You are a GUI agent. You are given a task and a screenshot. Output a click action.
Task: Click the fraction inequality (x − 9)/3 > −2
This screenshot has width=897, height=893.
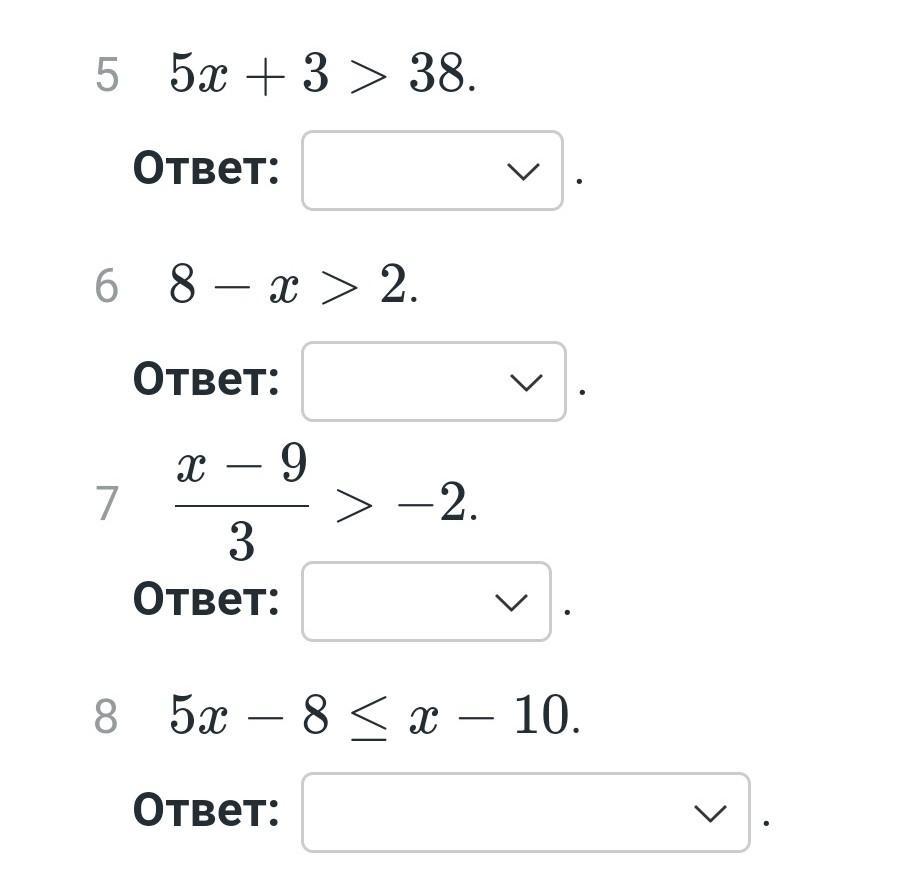[x=325, y=504]
